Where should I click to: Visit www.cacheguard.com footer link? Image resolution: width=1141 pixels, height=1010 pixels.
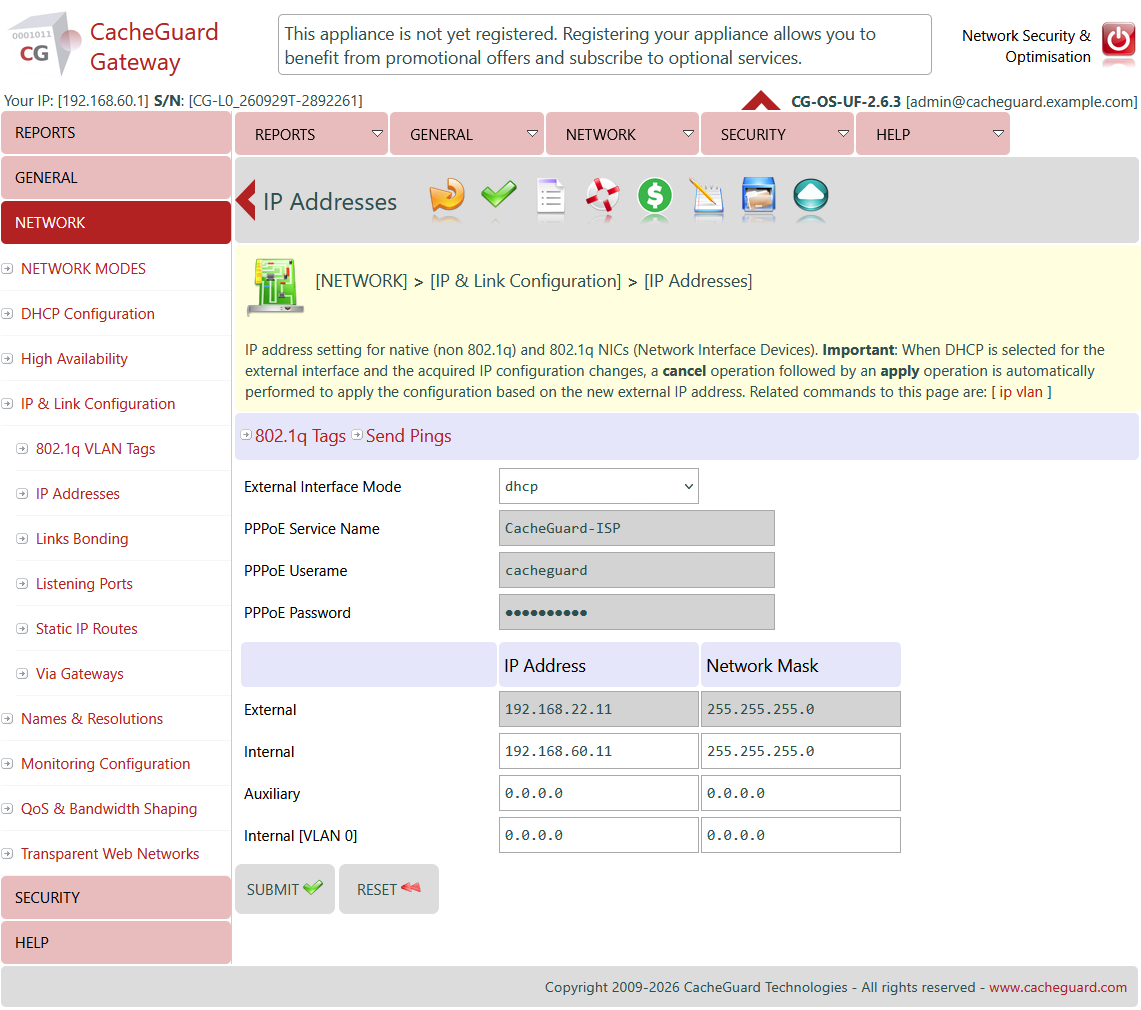point(1057,987)
